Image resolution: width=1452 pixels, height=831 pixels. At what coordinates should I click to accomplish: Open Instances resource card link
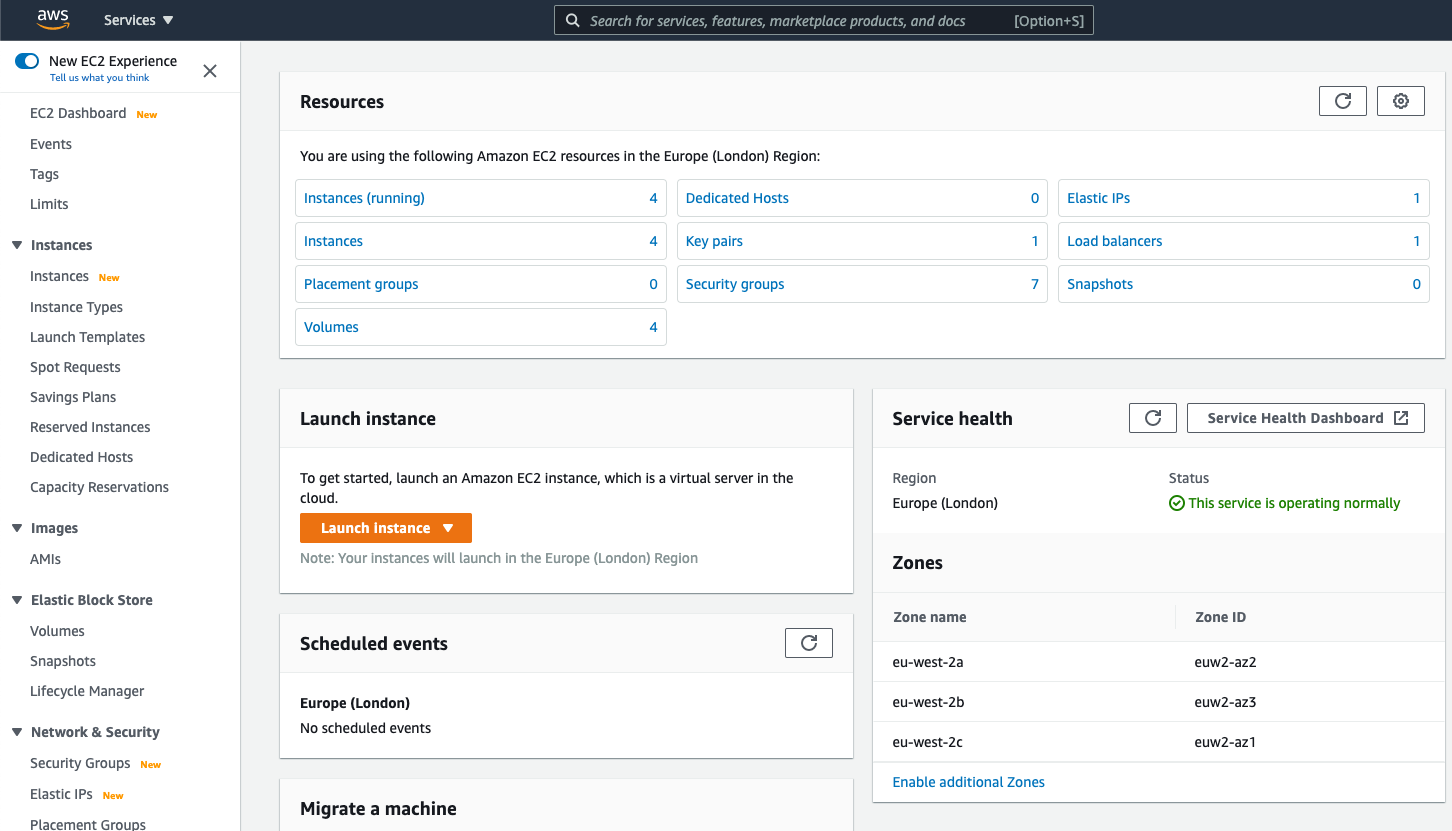333,241
